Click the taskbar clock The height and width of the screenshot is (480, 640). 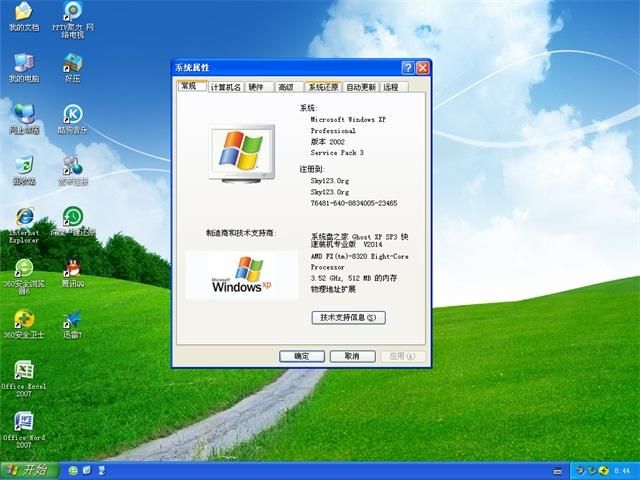622,471
